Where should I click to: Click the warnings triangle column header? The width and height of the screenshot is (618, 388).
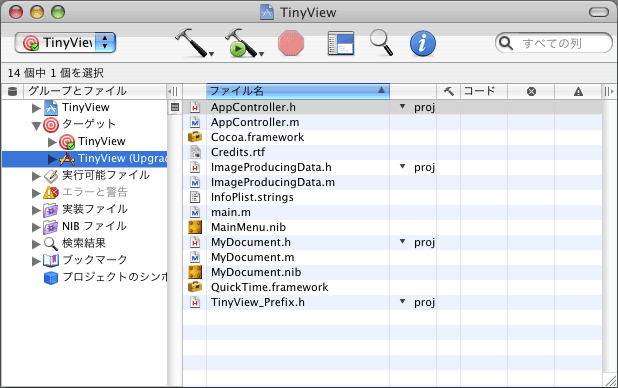[x=578, y=91]
